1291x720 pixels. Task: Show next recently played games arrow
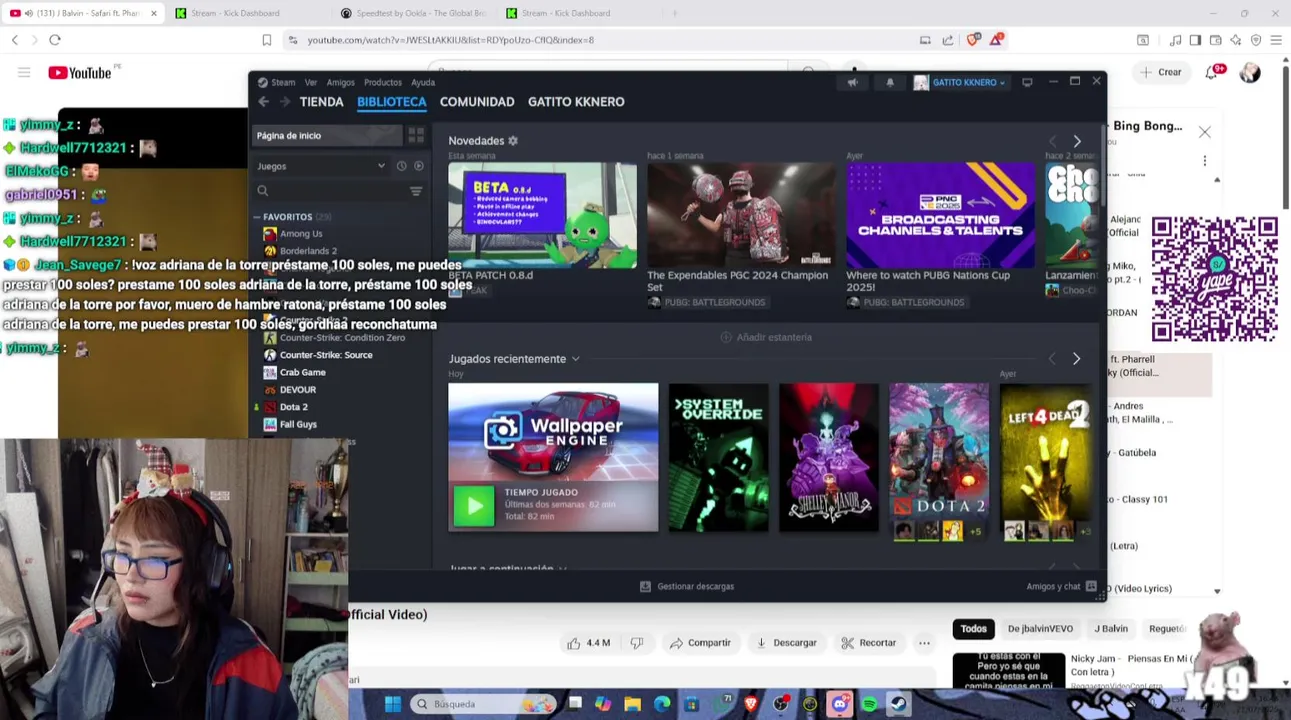pyautogui.click(x=1077, y=359)
